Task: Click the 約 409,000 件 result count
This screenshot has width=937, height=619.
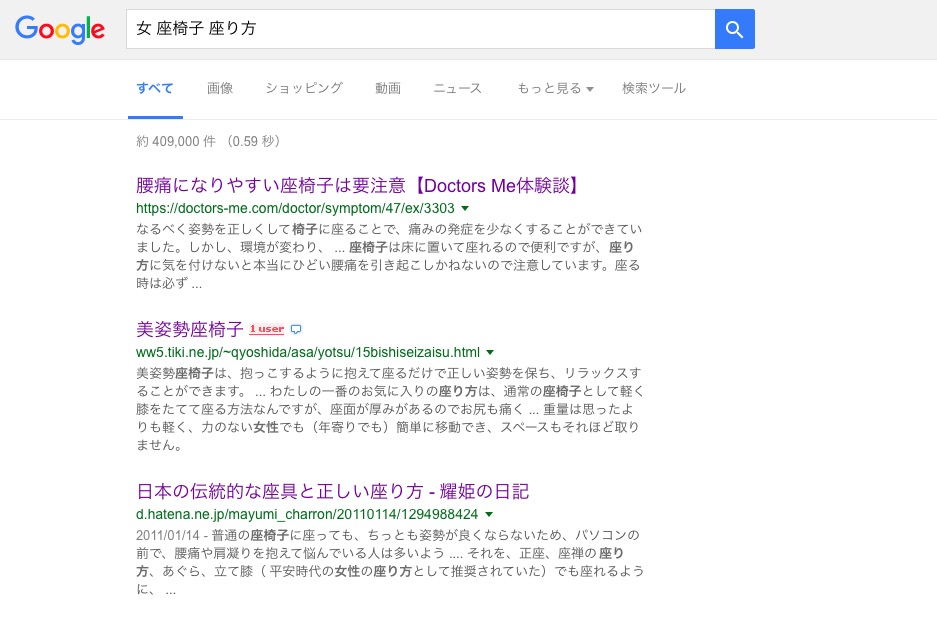Action: coord(176,141)
